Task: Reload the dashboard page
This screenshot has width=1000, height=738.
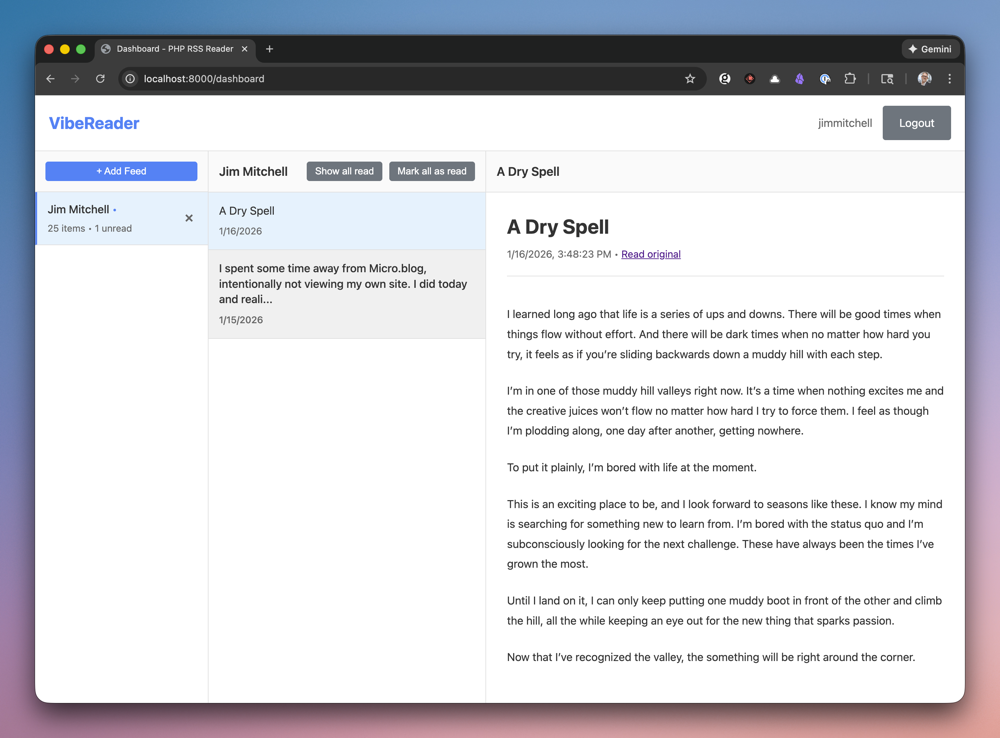Action: pyautogui.click(x=100, y=79)
